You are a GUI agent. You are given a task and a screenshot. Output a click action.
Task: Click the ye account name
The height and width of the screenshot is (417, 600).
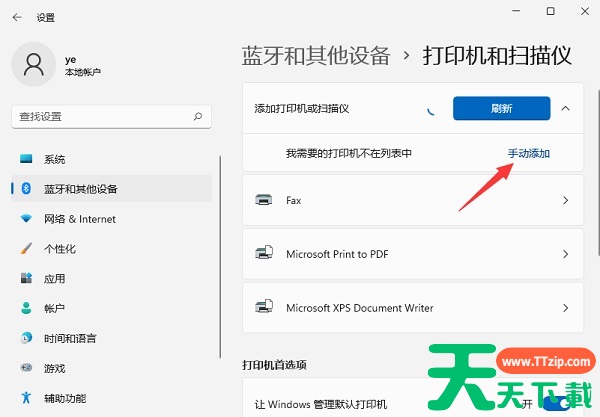(x=70, y=60)
